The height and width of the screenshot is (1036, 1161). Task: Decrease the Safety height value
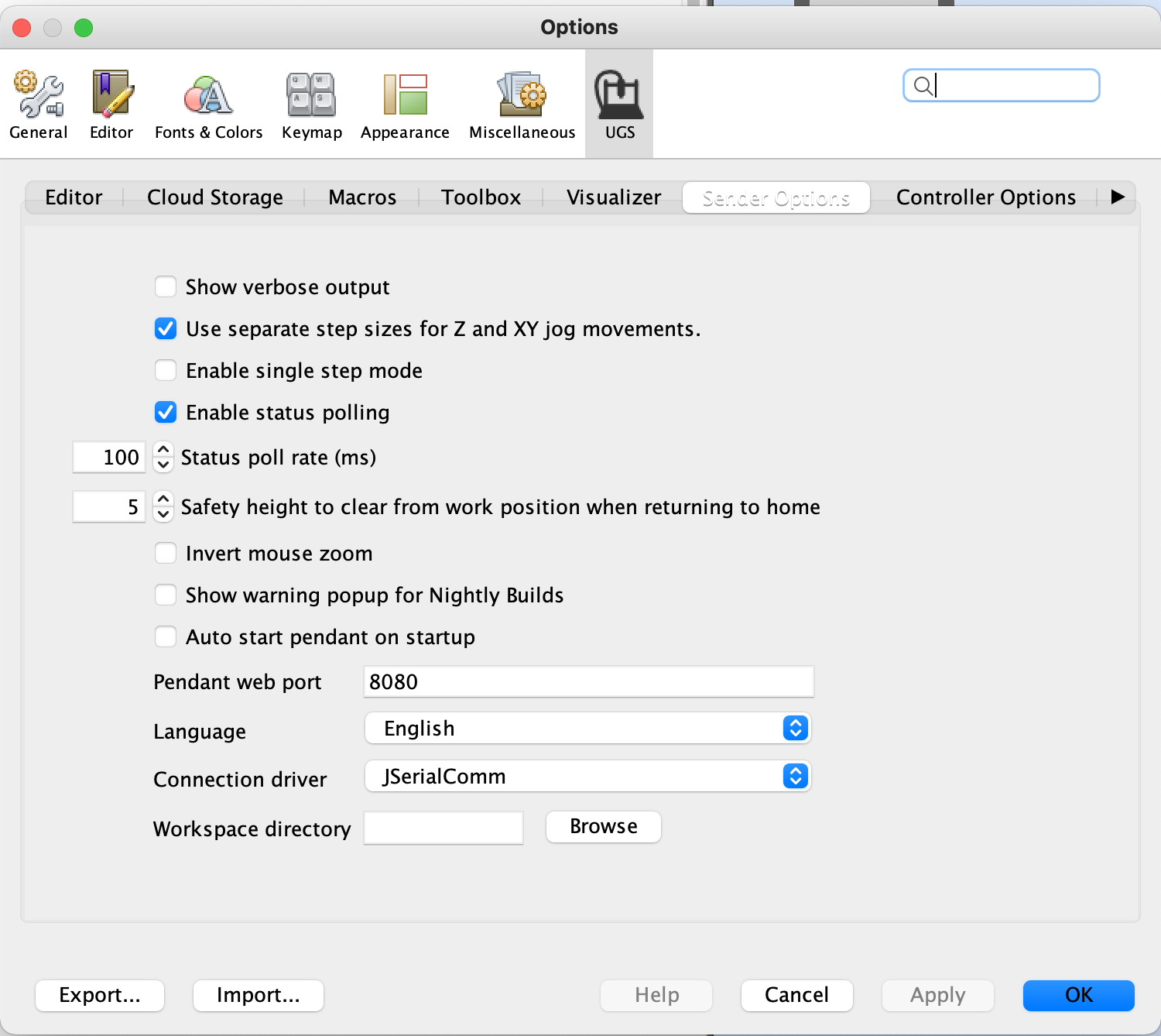tap(163, 514)
